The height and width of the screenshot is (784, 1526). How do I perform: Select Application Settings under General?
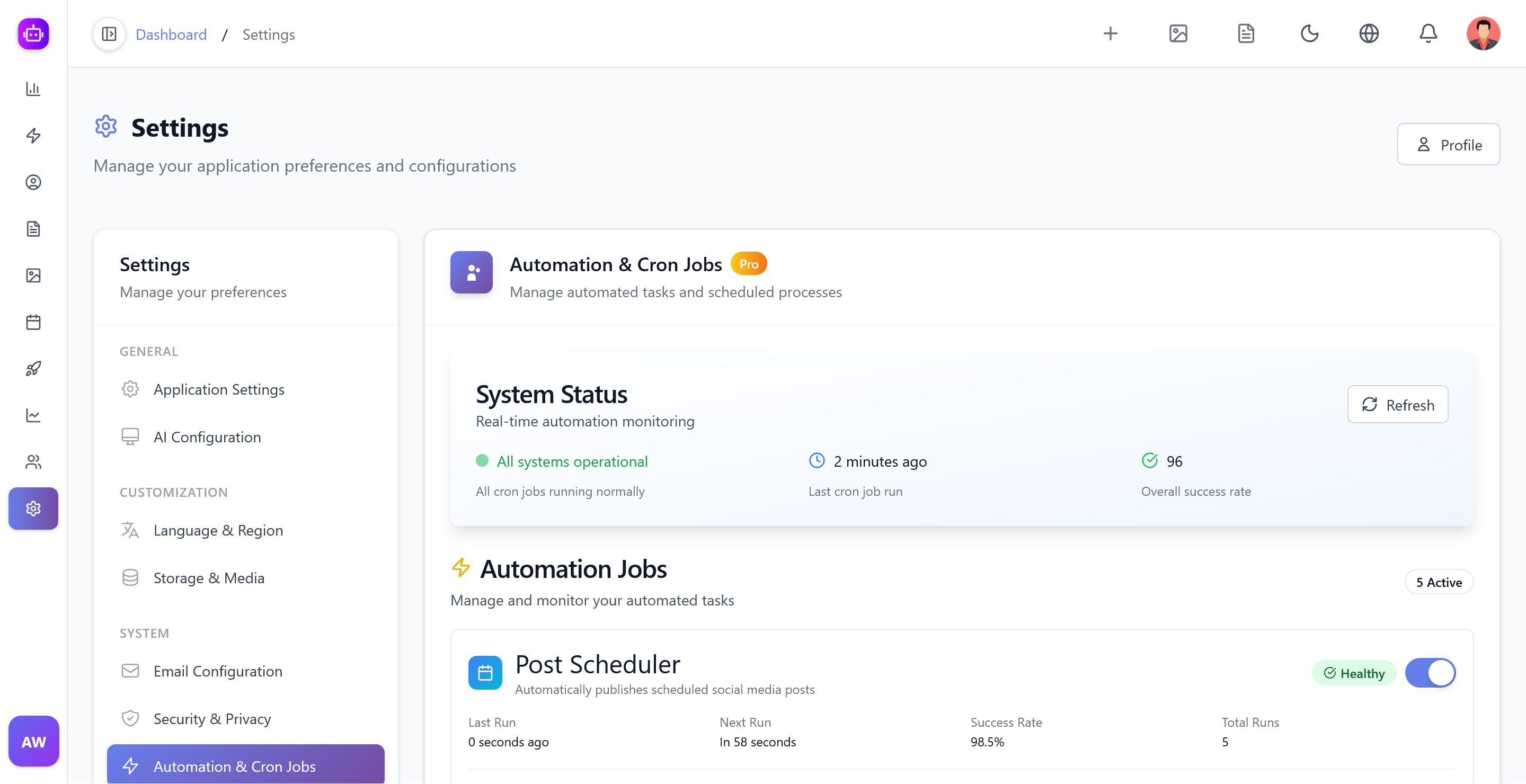pyautogui.click(x=219, y=389)
